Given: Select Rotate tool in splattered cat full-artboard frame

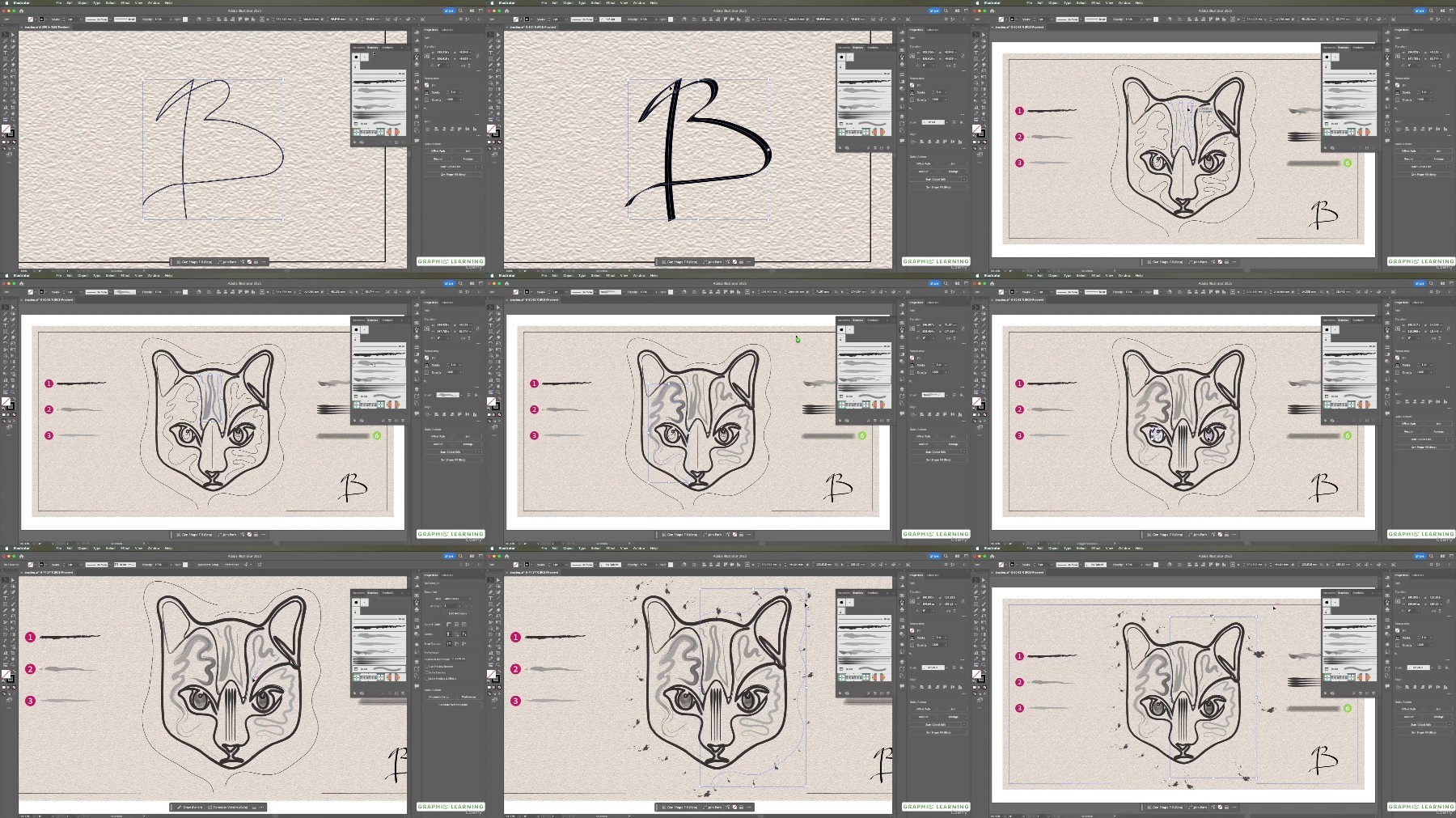Looking at the screenshot, I should pyautogui.click(x=976, y=616).
